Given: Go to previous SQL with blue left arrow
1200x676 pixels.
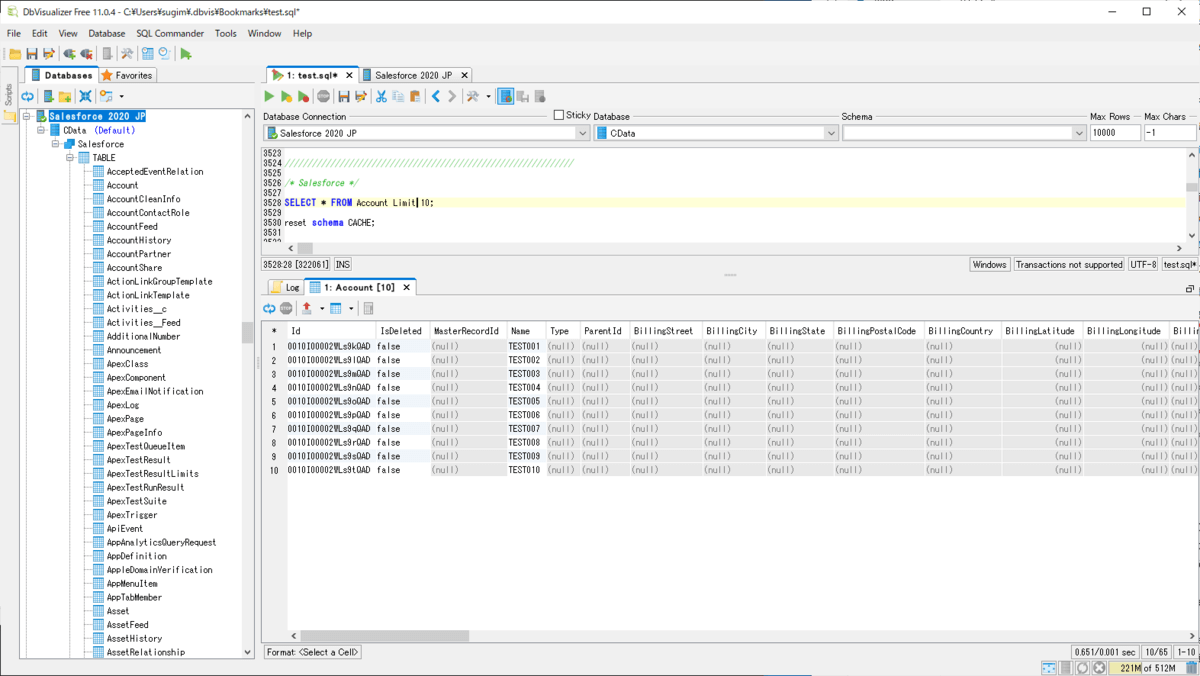Looking at the screenshot, I should tap(436, 97).
